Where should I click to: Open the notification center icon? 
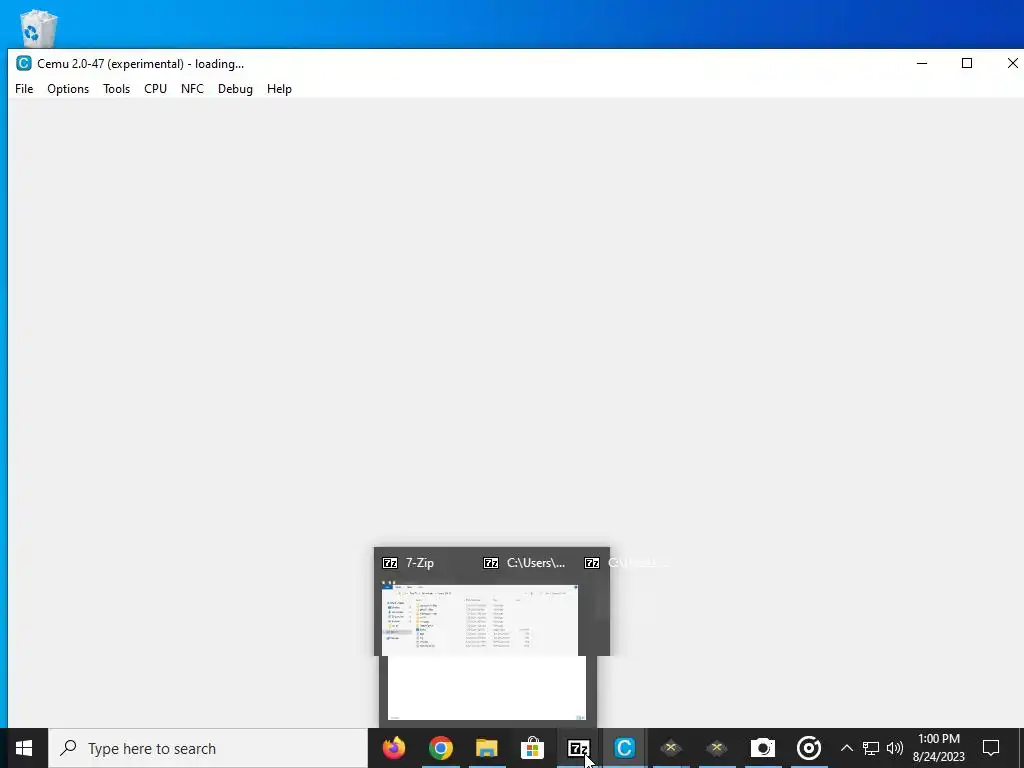tap(991, 748)
